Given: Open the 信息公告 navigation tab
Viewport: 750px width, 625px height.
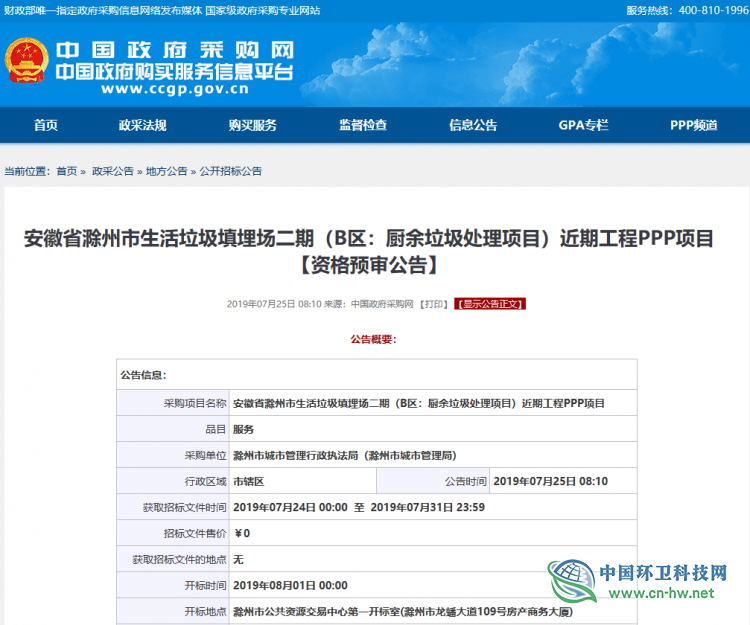Looking at the screenshot, I should point(473,125).
